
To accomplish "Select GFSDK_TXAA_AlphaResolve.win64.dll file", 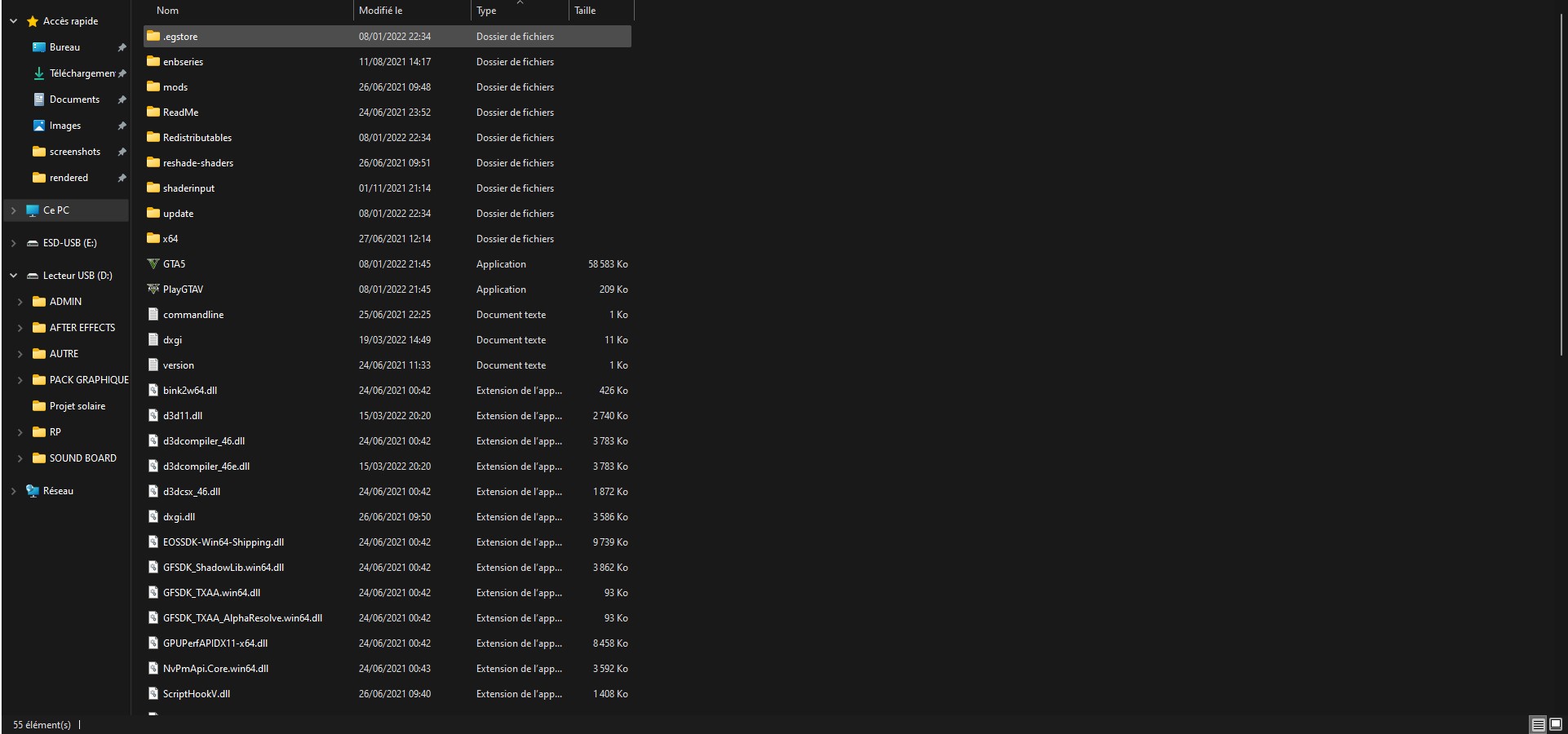I will click(x=242, y=618).
